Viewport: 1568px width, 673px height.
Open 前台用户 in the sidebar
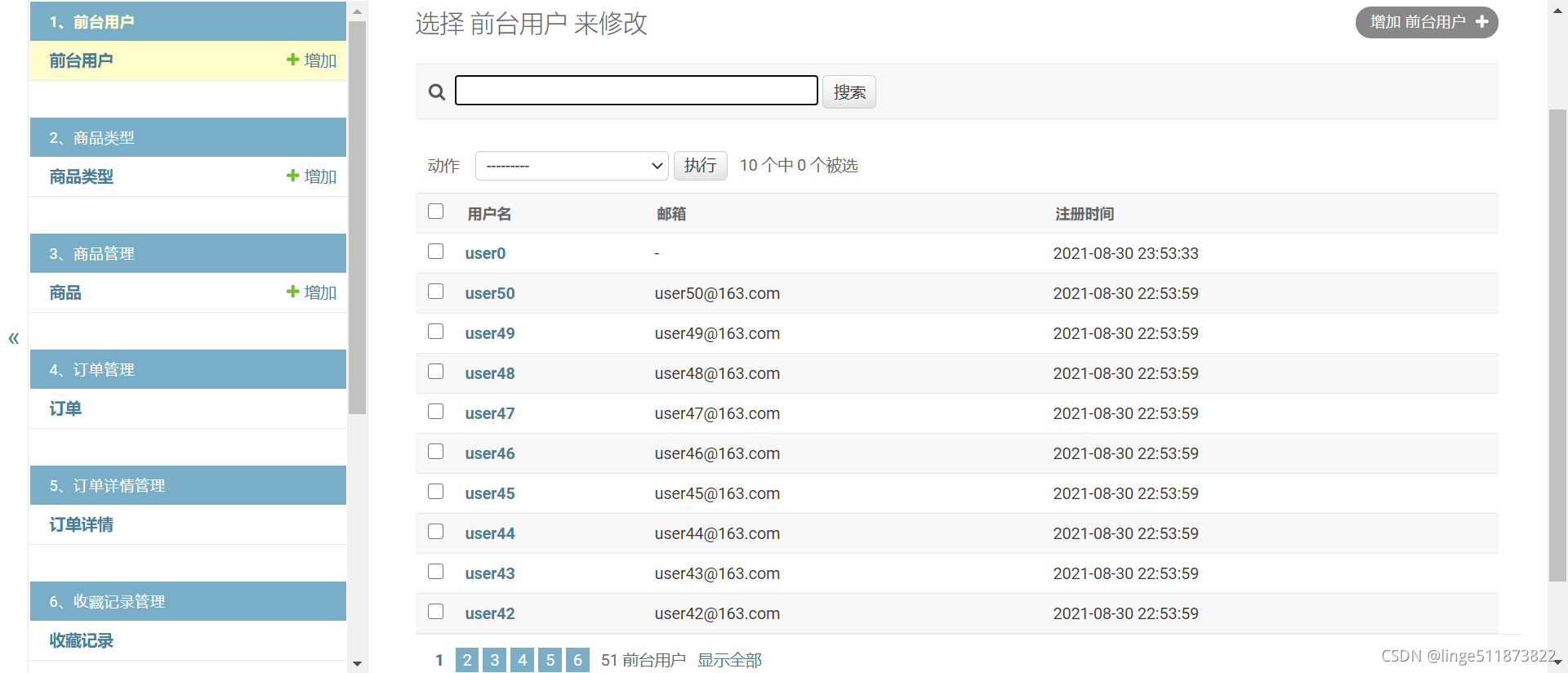click(81, 60)
